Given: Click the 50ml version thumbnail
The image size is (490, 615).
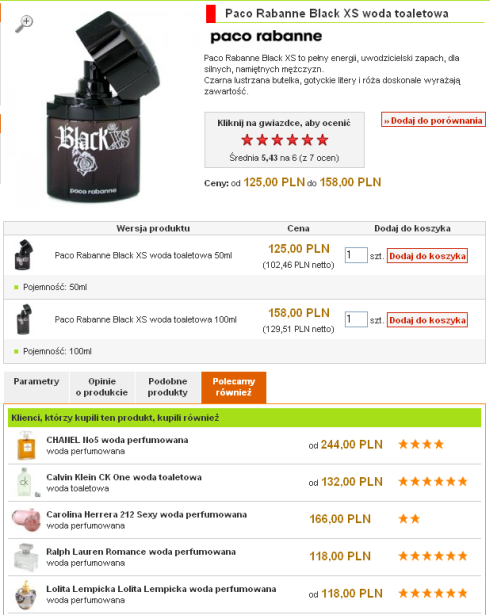Looking at the screenshot, I should [24, 255].
